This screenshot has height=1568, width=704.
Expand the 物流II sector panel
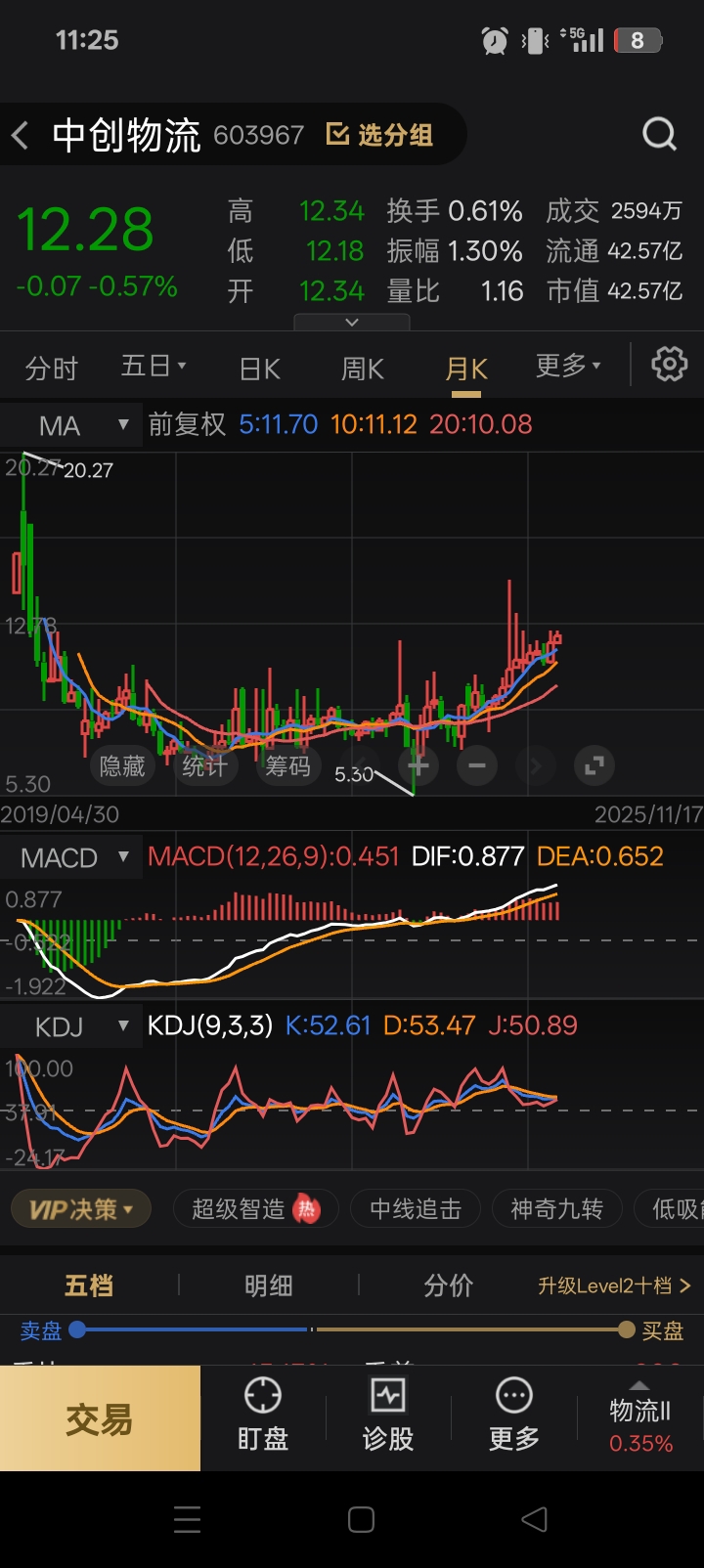coord(640,1418)
